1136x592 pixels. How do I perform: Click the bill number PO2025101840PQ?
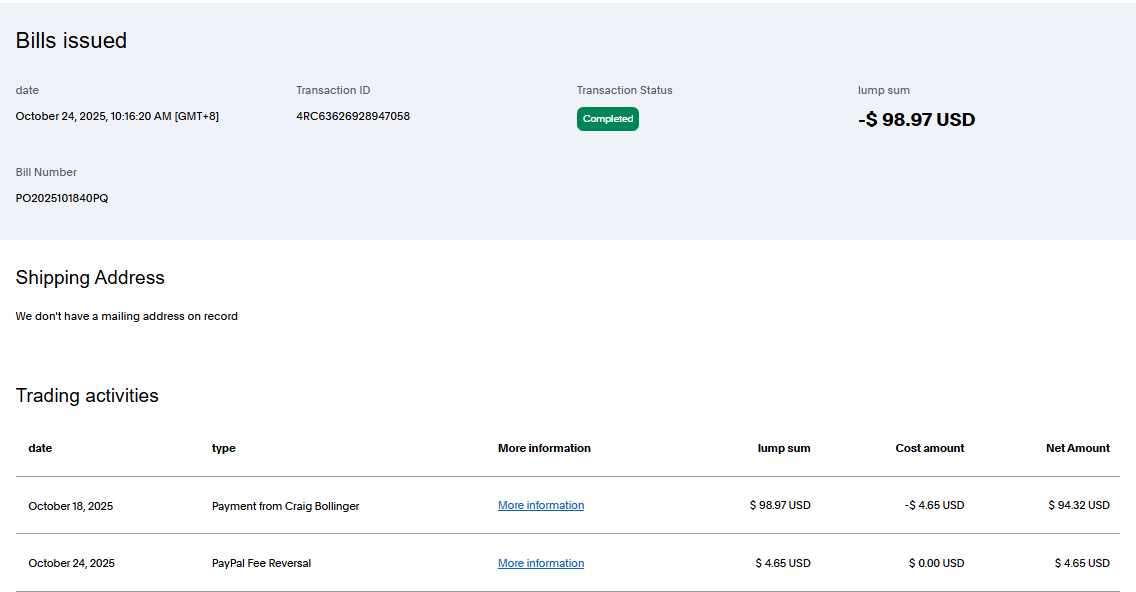[62, 198]
